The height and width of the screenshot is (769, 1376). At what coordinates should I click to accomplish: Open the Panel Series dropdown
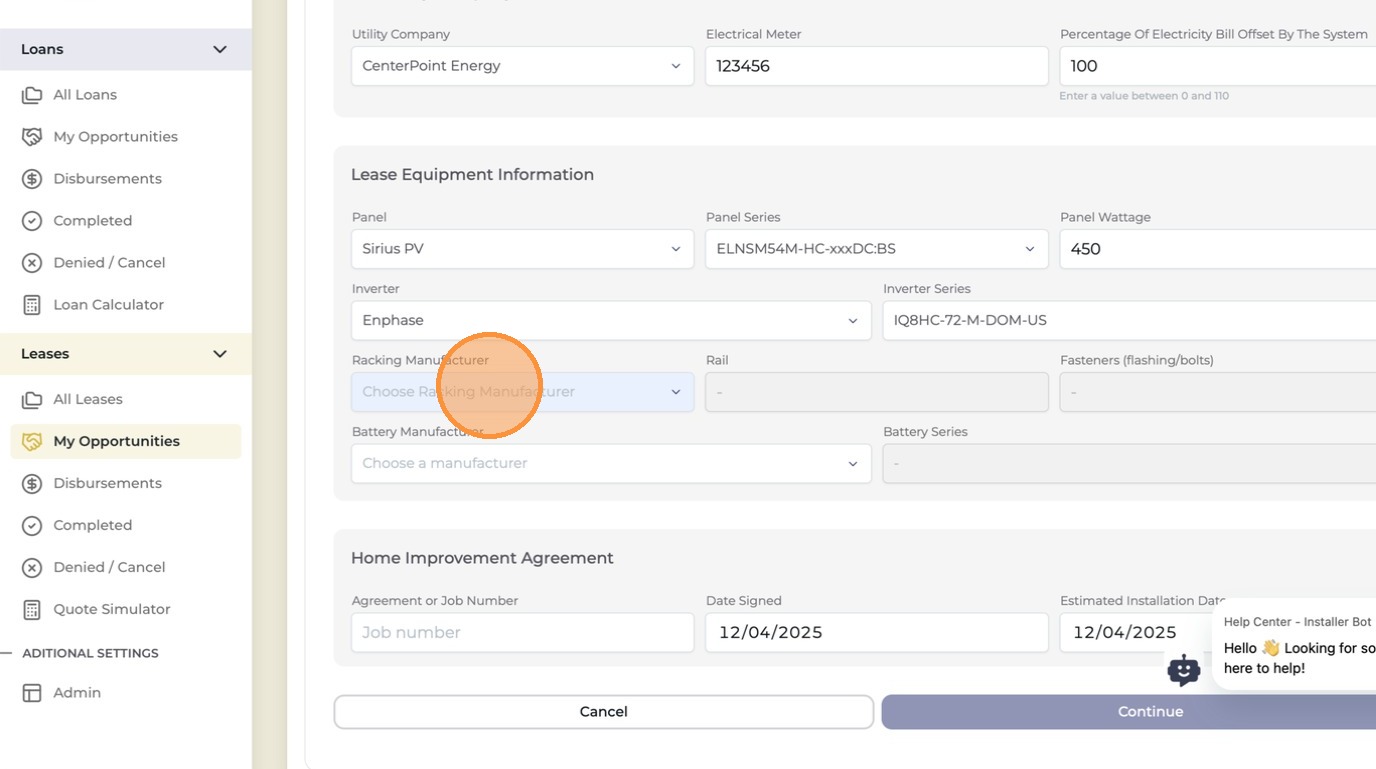pos(876,249)
